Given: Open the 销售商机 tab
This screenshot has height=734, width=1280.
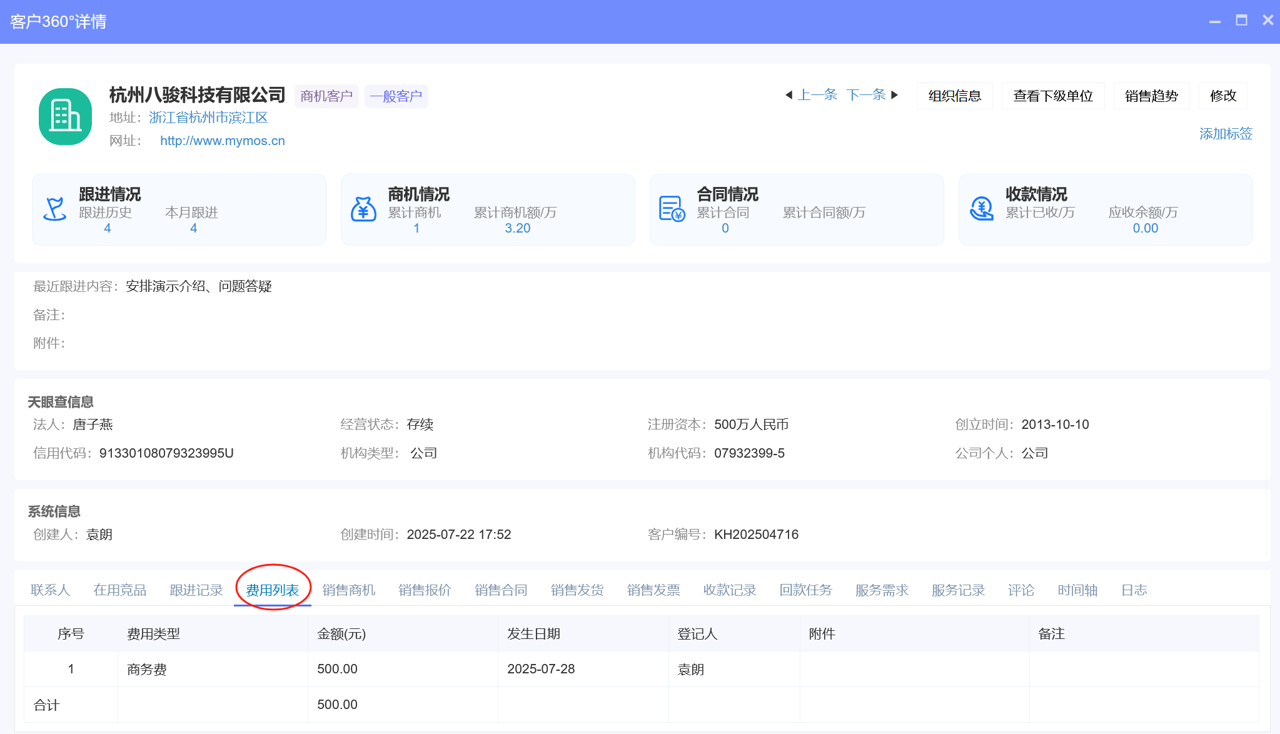Looking at the screenshot, I should coord(348,590).
